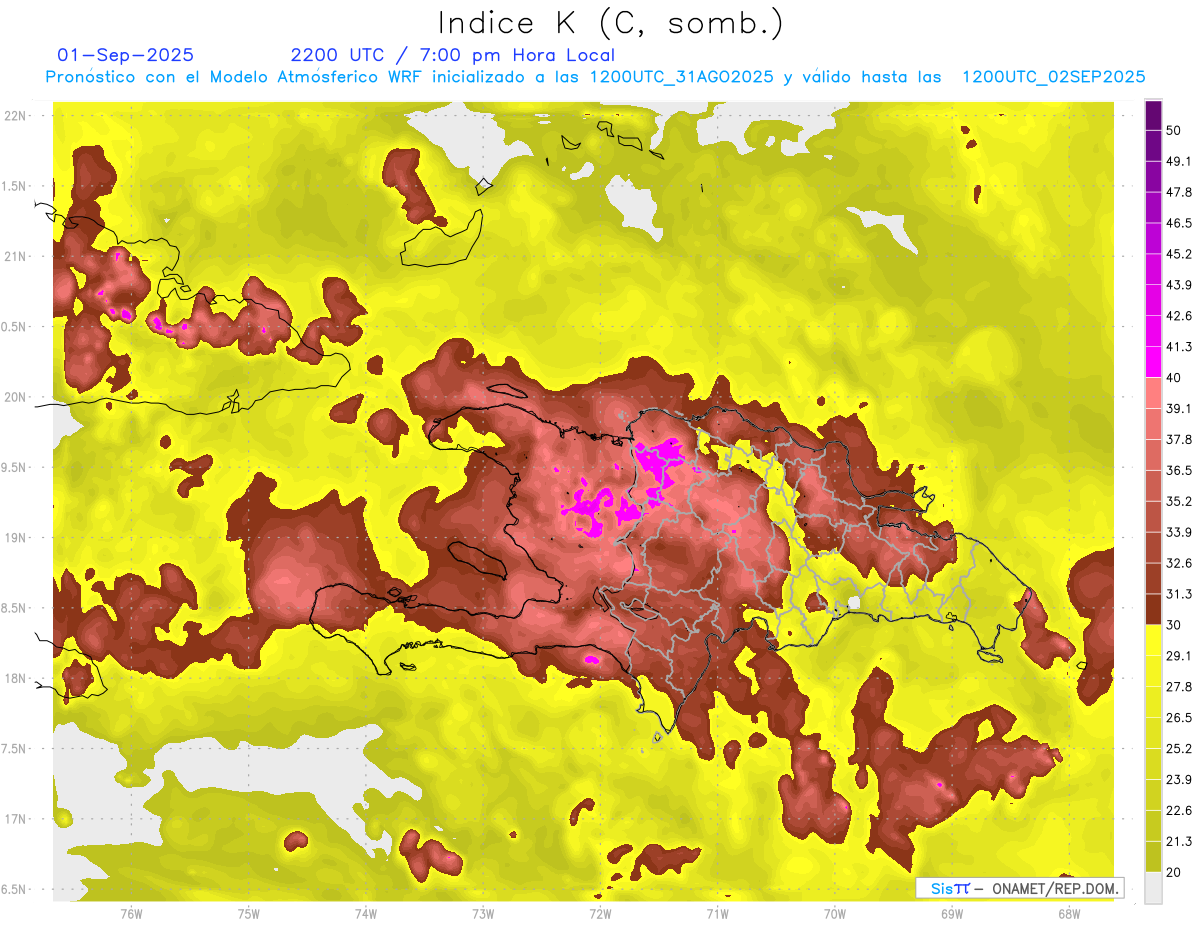Click the longitude label "68W"

(x=1069, y=914)
